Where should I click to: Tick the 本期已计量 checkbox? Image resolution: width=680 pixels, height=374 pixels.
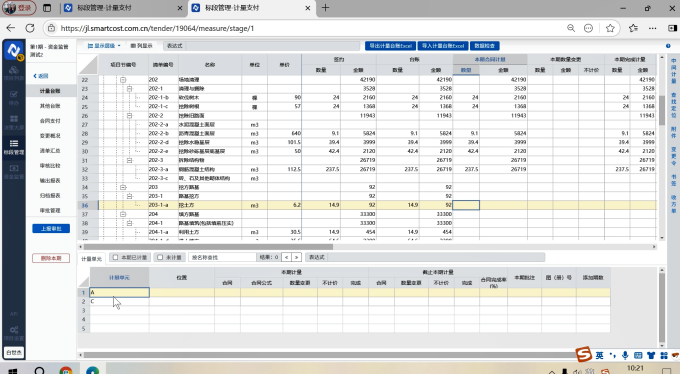click(x=115, y=257)
